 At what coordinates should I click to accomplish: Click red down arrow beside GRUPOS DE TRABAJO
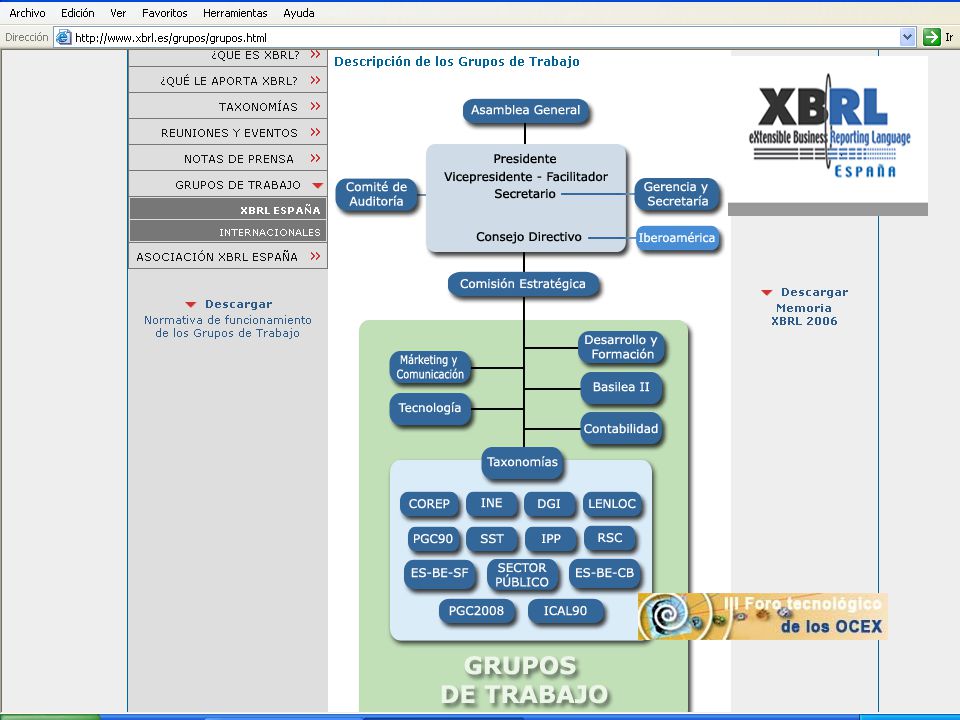pos(317,185)
